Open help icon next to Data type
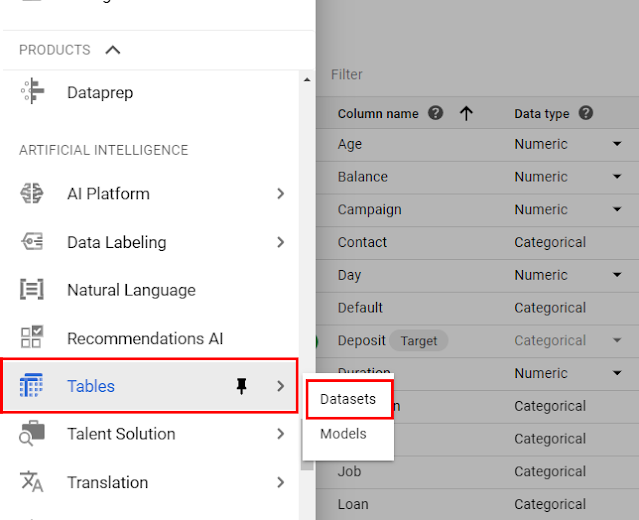The width and height of the screenshot is (639, 520). [x=586, y=113]
